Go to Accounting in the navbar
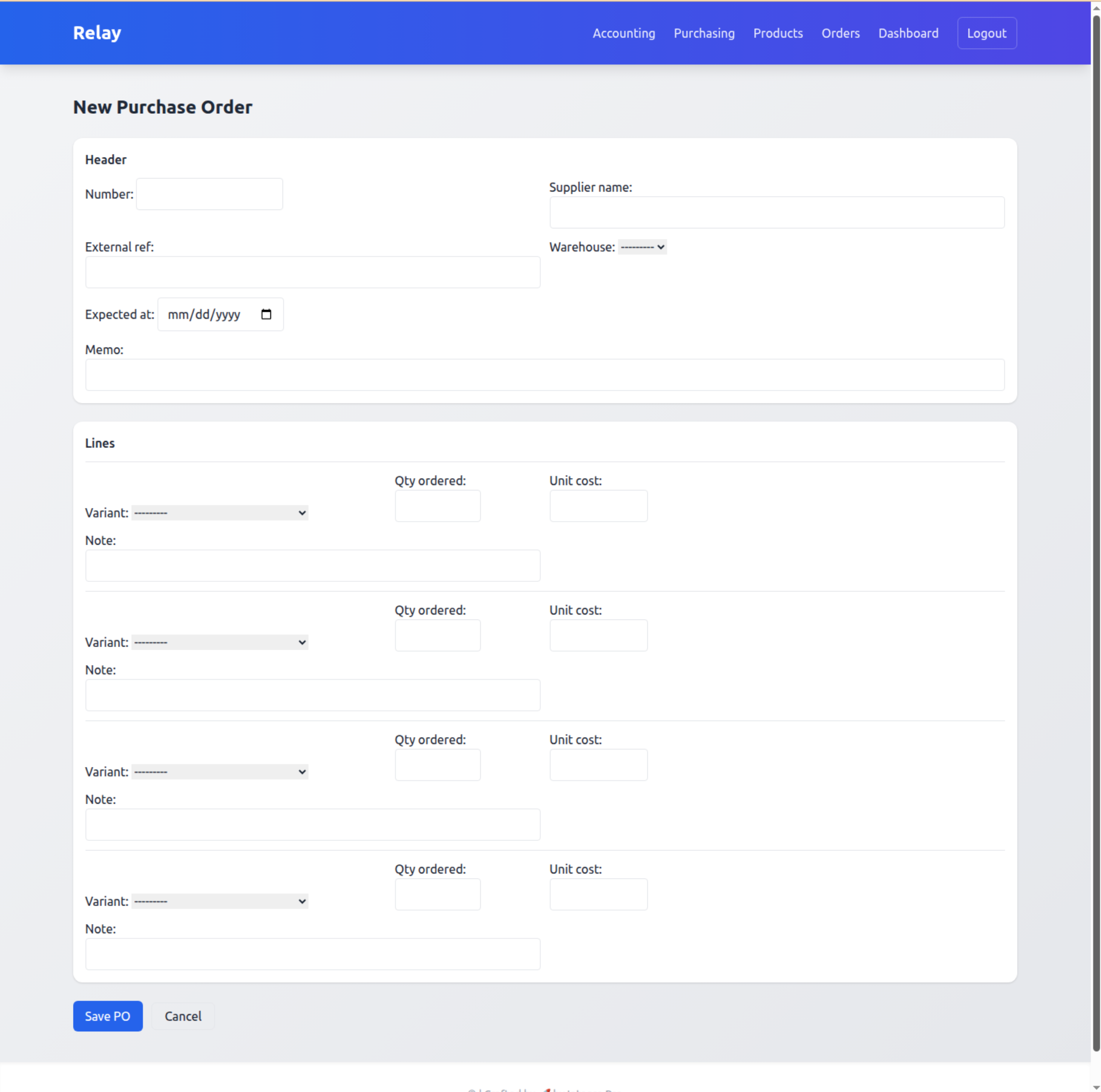Image resolution: width=1101 pixels, height=1092 pixels. [623, 33]
